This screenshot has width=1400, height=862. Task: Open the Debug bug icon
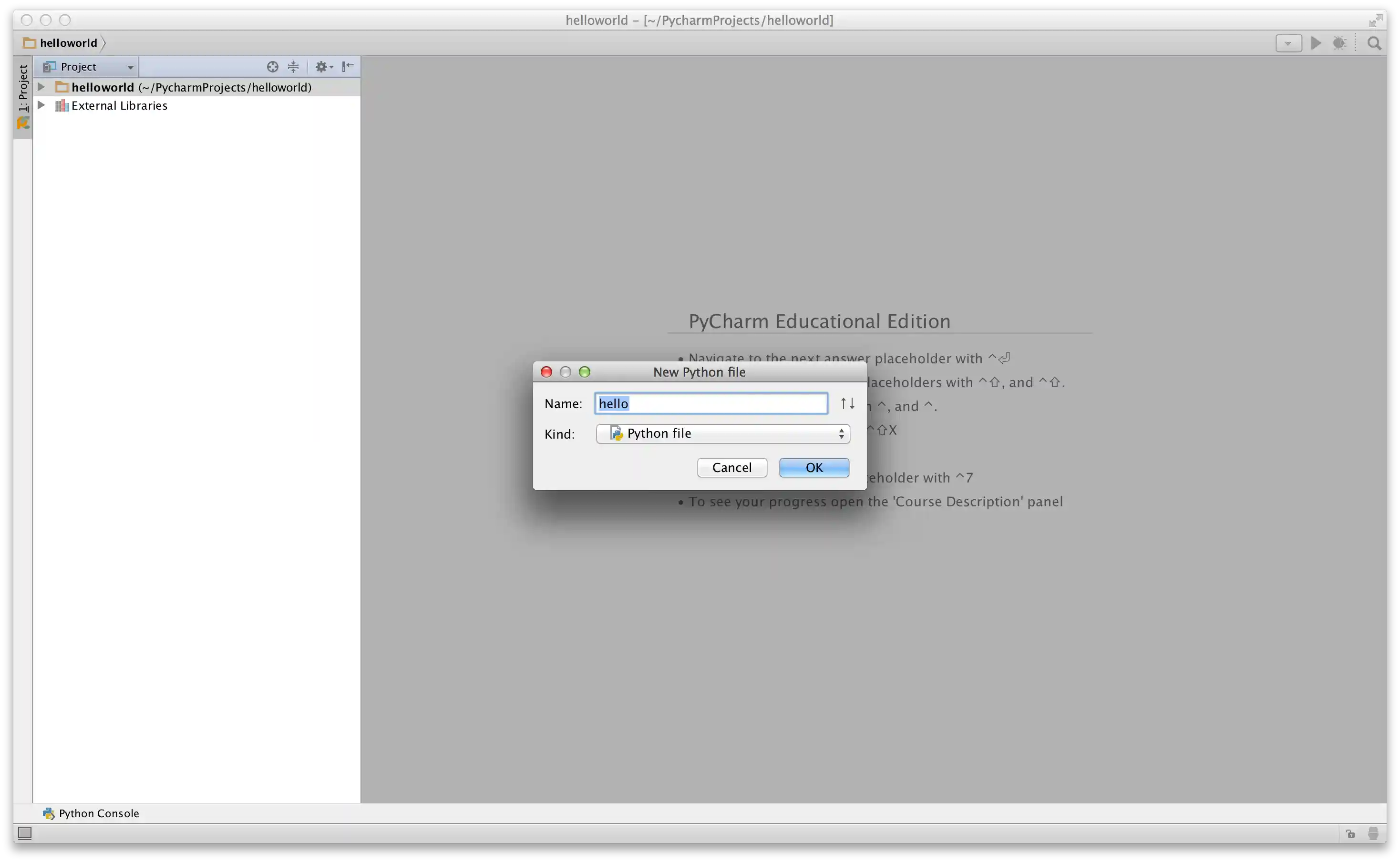(1339, 43)
